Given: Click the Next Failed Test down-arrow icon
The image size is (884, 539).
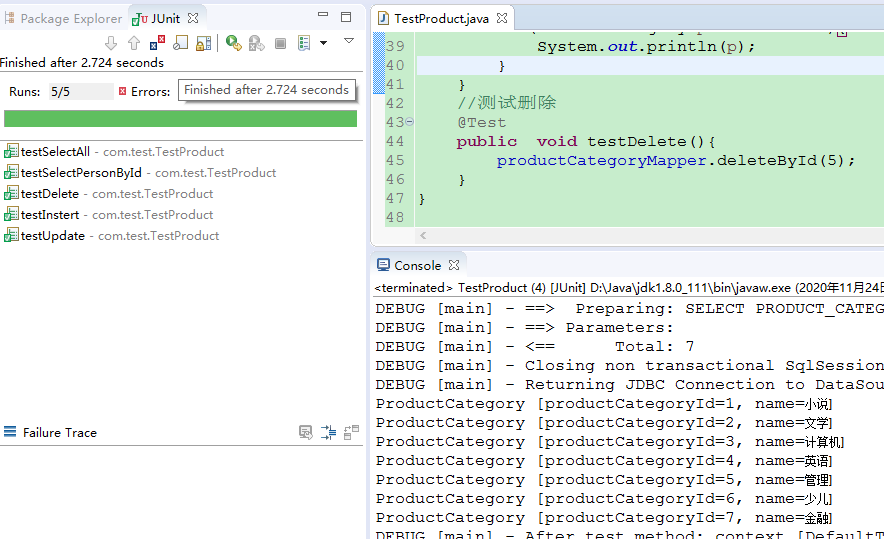Looking at the screenshot, I should pyautogui.click(x=111, y=43).
